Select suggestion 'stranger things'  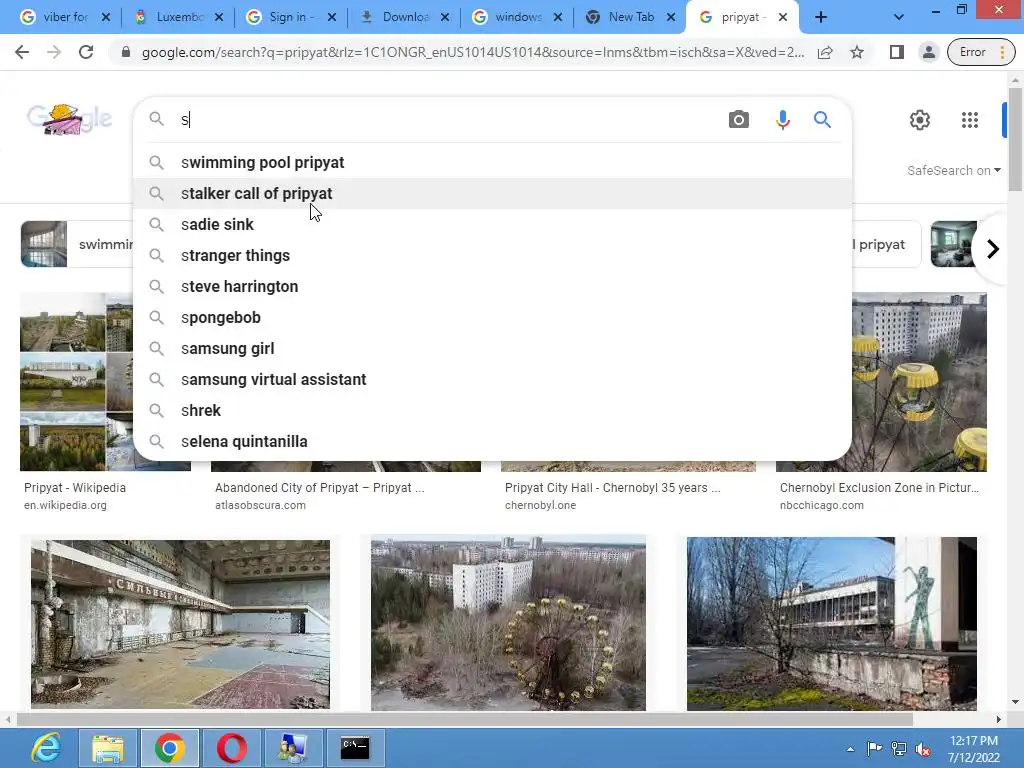492,255
